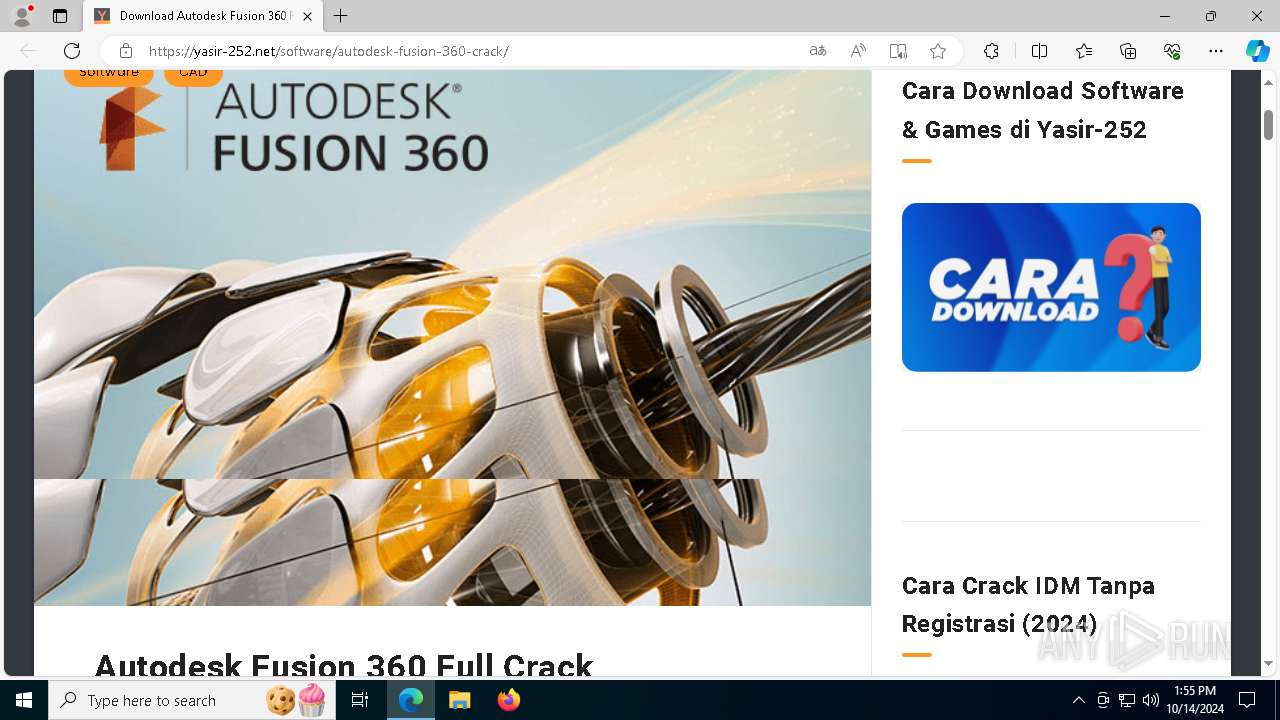Image resolution: width=1280 pixels, height=720 pixels.
Task: Click the CAD category tag
Action: tap(193, 76)
